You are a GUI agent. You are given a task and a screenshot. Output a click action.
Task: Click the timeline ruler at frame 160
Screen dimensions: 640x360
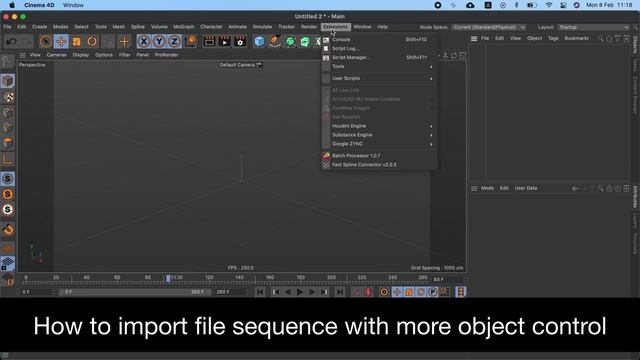270,278
